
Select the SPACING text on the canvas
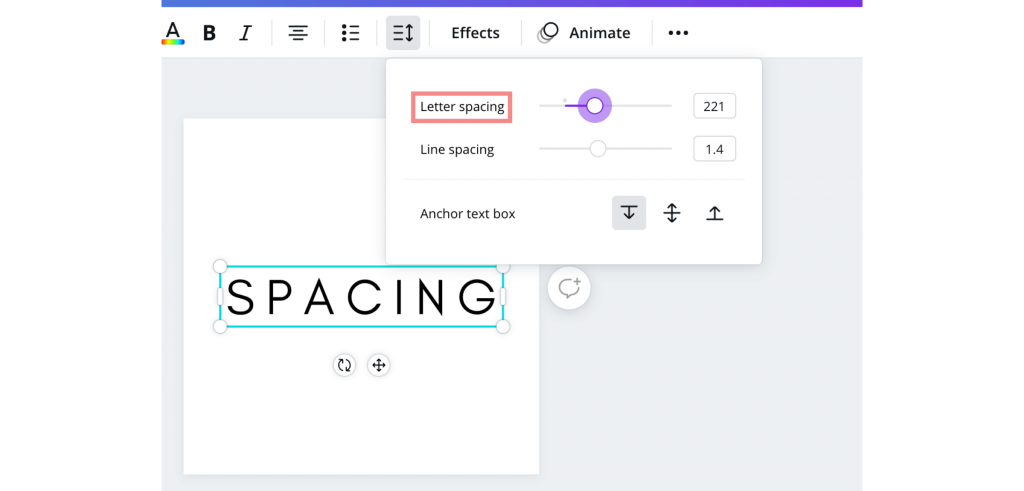point(361,296)
